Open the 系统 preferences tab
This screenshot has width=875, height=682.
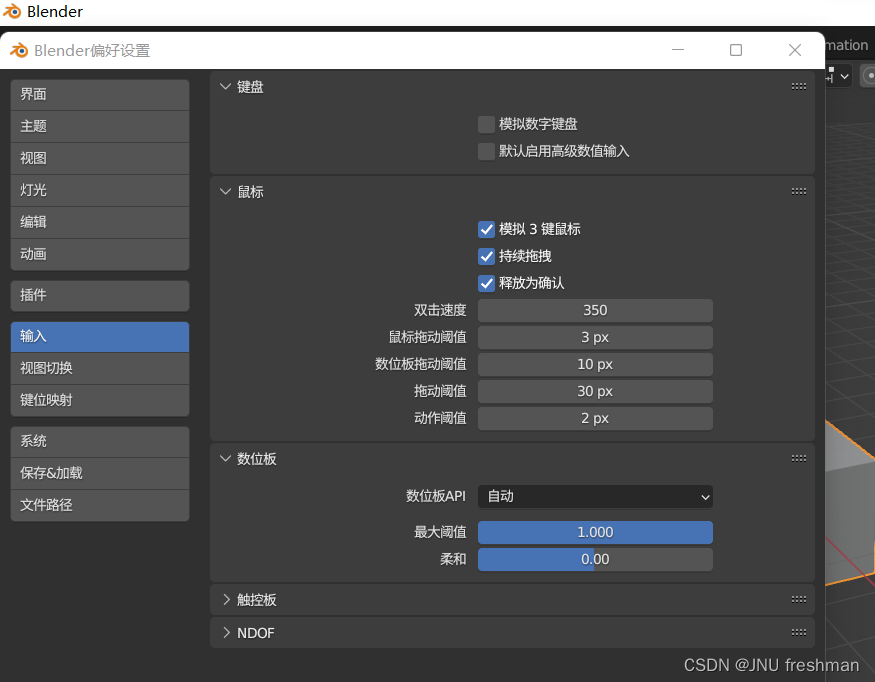100,442
